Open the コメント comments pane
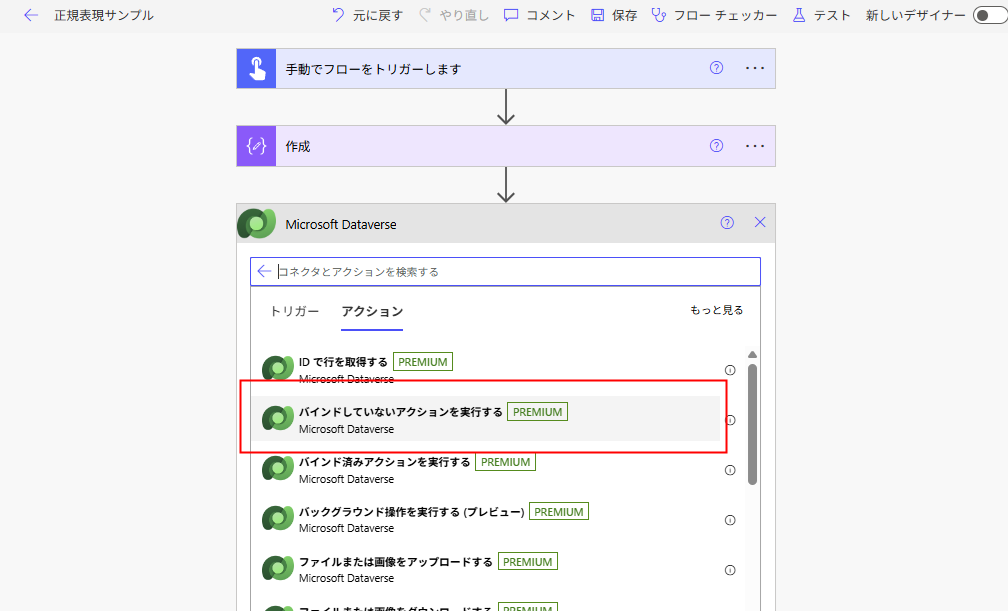This screenshot has width=1008, height=611. point(539,16)
